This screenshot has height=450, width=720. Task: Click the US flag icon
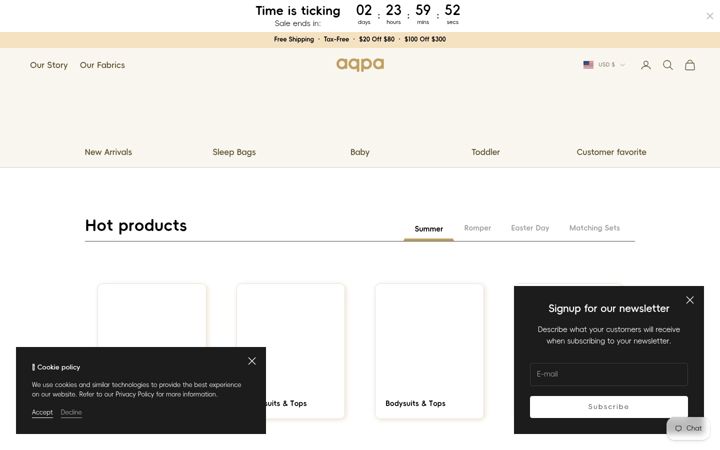point(588,65)
